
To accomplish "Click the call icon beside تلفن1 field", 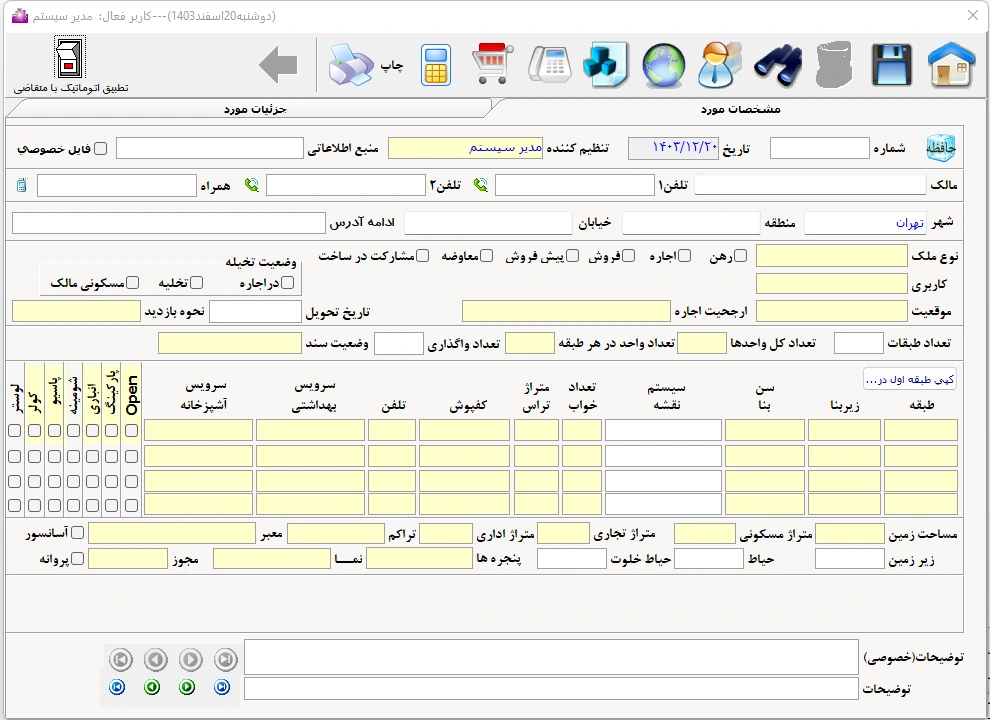I will click(481, 185).
